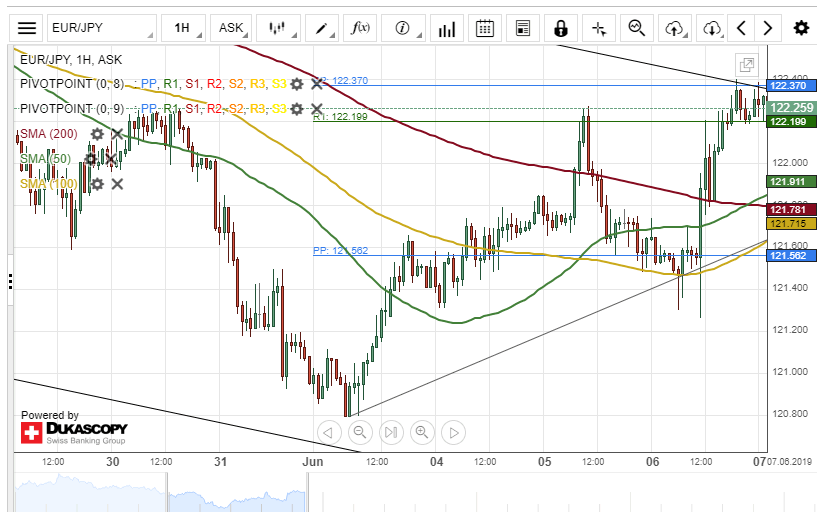The height and width of the screenshot is (519, 825).
Task: Click the 122.370 blue price label
Action: [792, 86]
